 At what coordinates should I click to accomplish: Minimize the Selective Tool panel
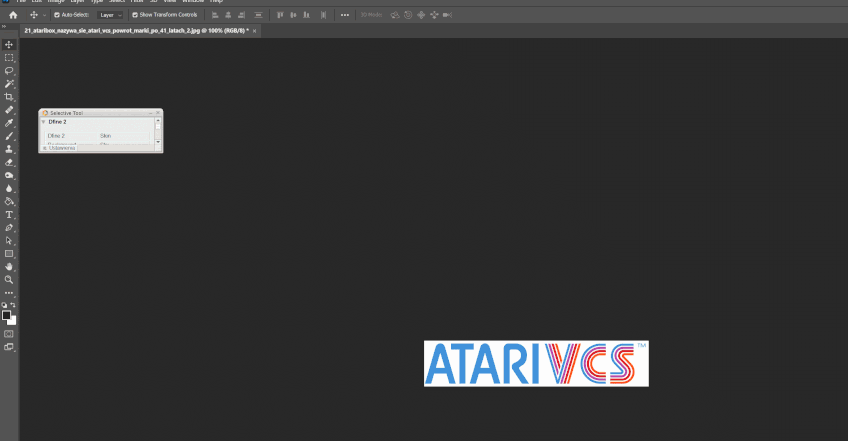click(150, 113)
